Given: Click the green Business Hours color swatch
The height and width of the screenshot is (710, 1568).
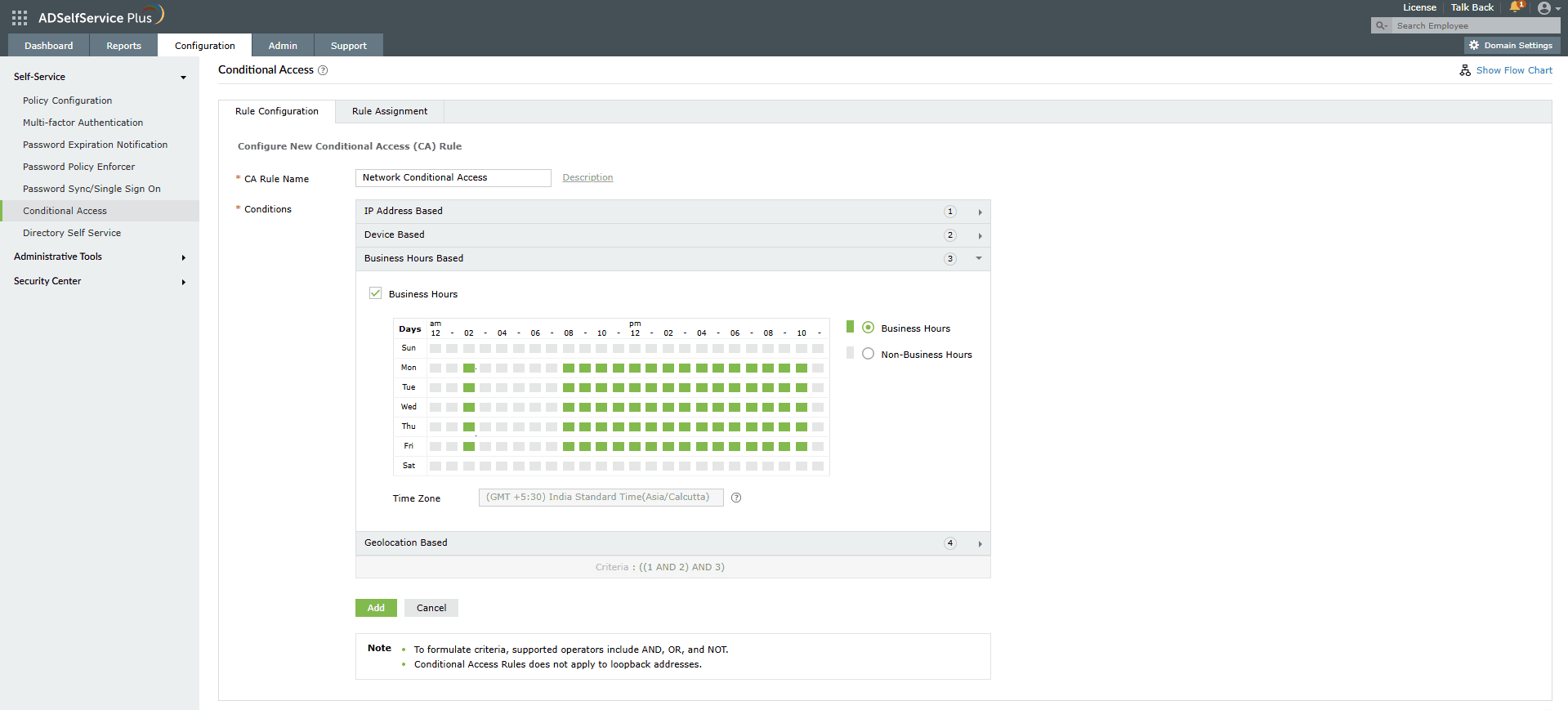Looking at the screenshot, I should coord(850,327).
